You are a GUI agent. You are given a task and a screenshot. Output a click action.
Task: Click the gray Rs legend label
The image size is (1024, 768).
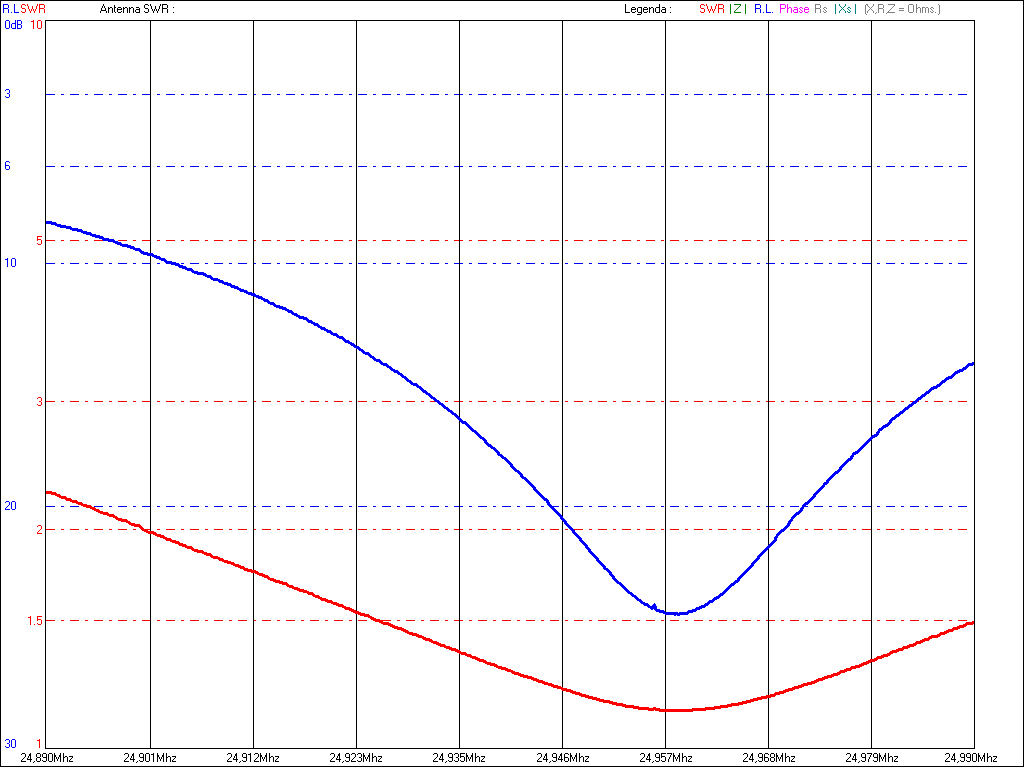point(821,9)
